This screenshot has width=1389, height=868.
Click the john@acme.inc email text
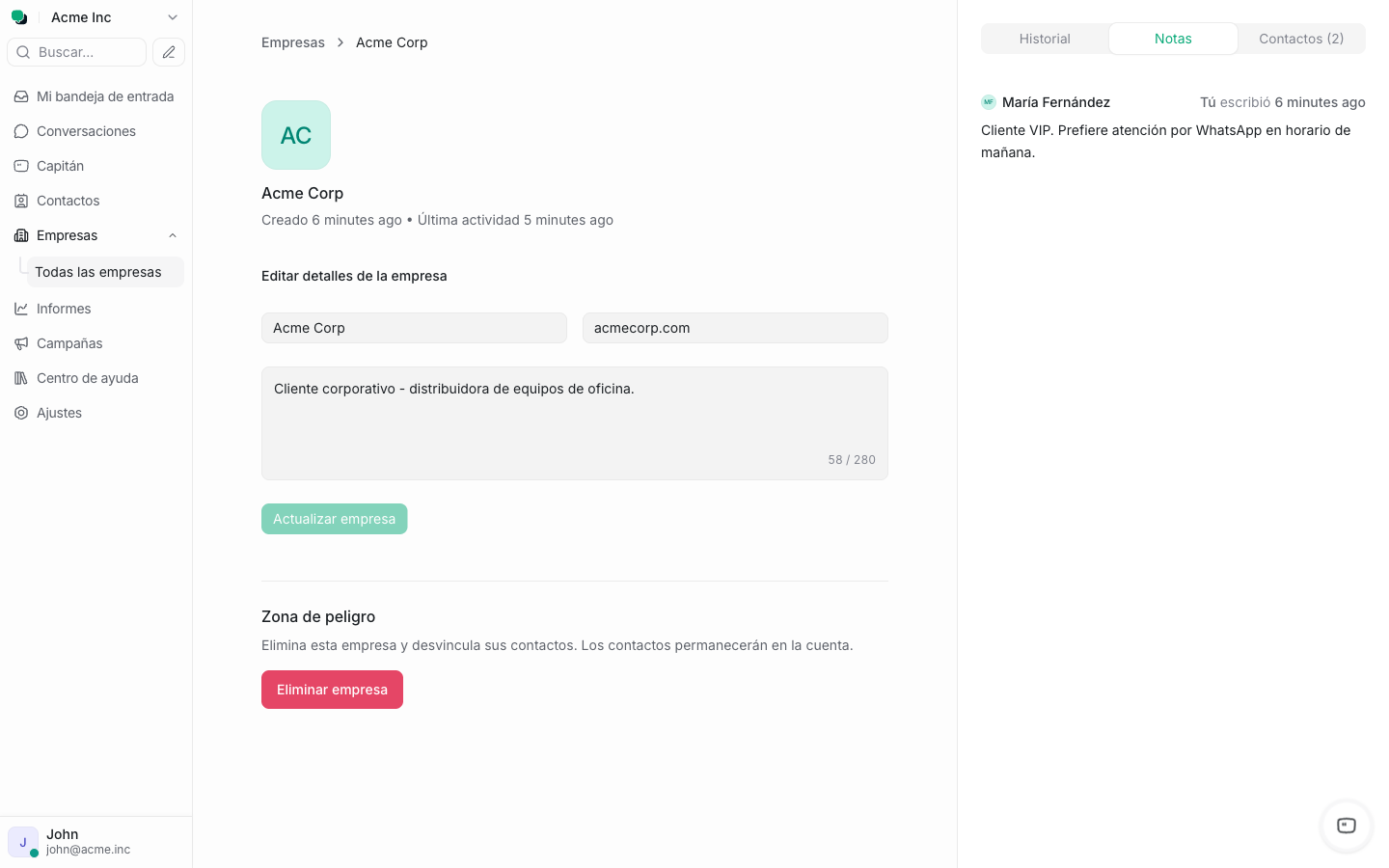pyautogui.click(x=88, y=850)
